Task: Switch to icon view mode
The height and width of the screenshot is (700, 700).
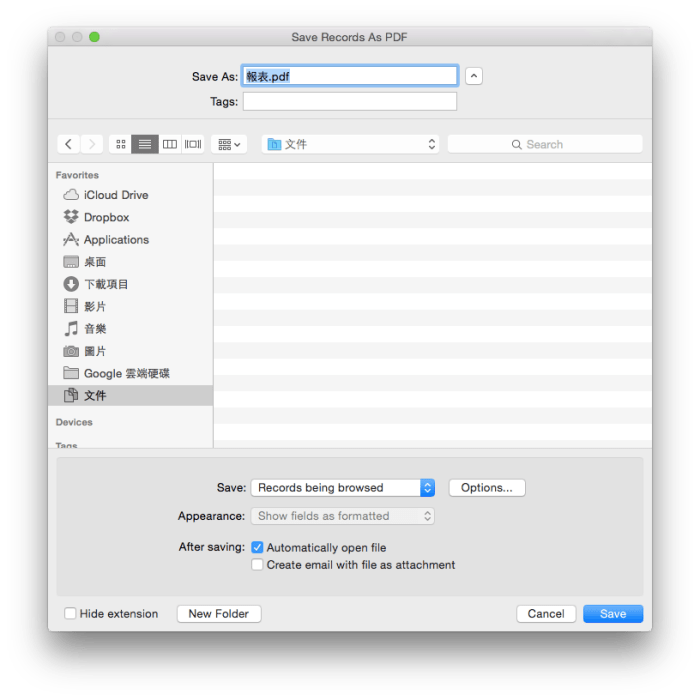Action: [121, 144]
